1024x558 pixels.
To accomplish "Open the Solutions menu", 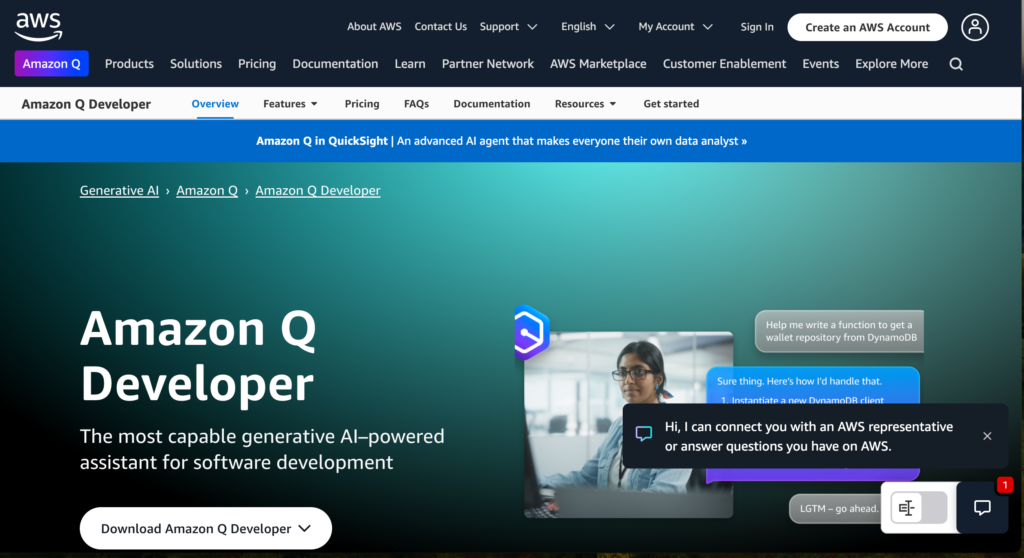I will tap(196, 64).
